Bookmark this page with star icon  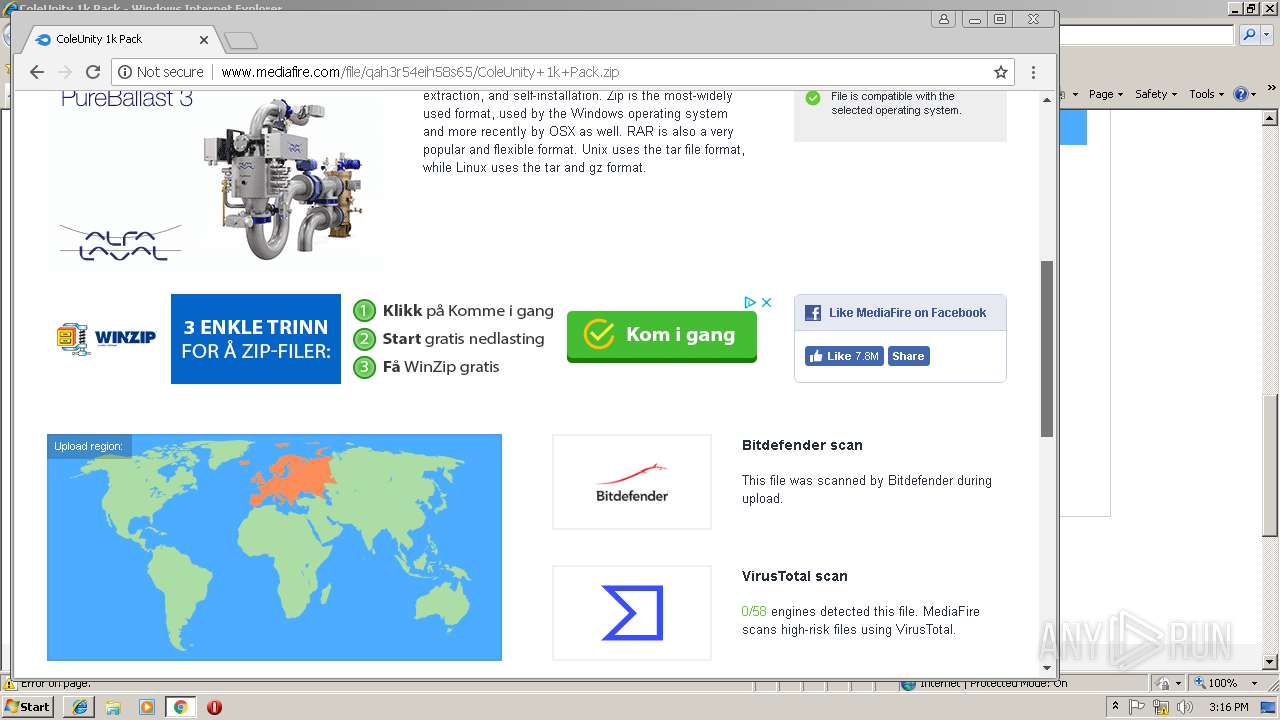tap(1000, 72)
